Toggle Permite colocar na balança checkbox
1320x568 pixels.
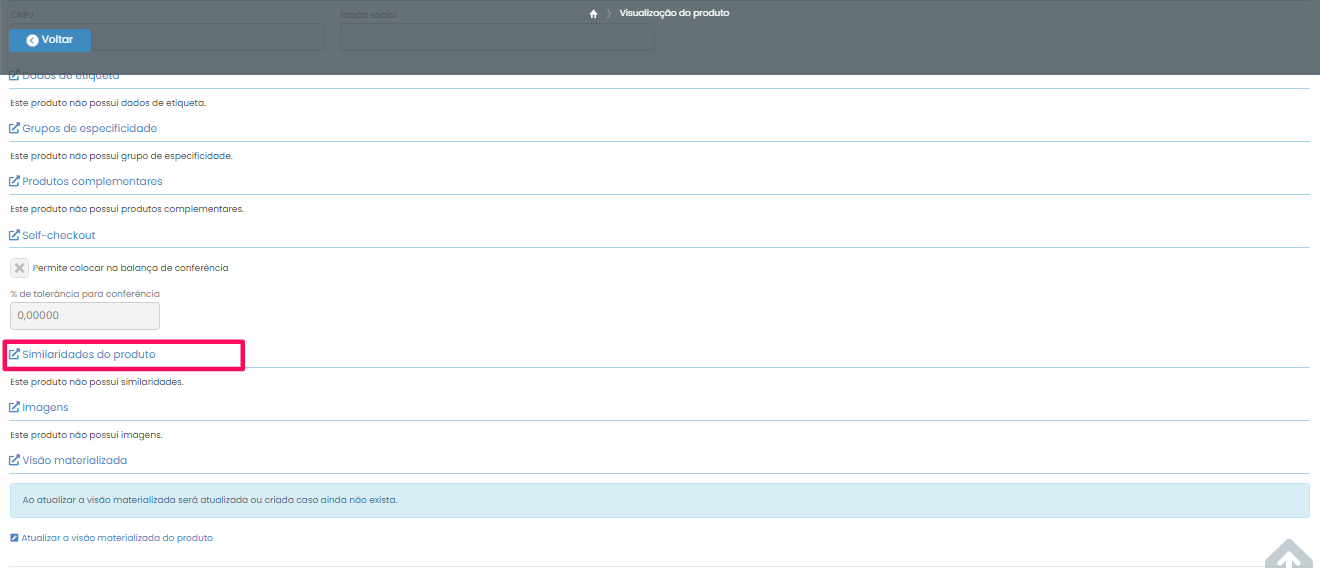click(x=19, y=268)
